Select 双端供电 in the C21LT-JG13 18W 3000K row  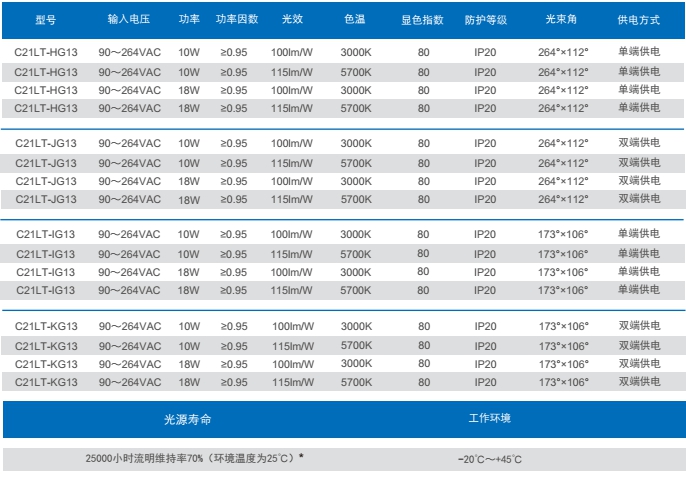(639, 181)
